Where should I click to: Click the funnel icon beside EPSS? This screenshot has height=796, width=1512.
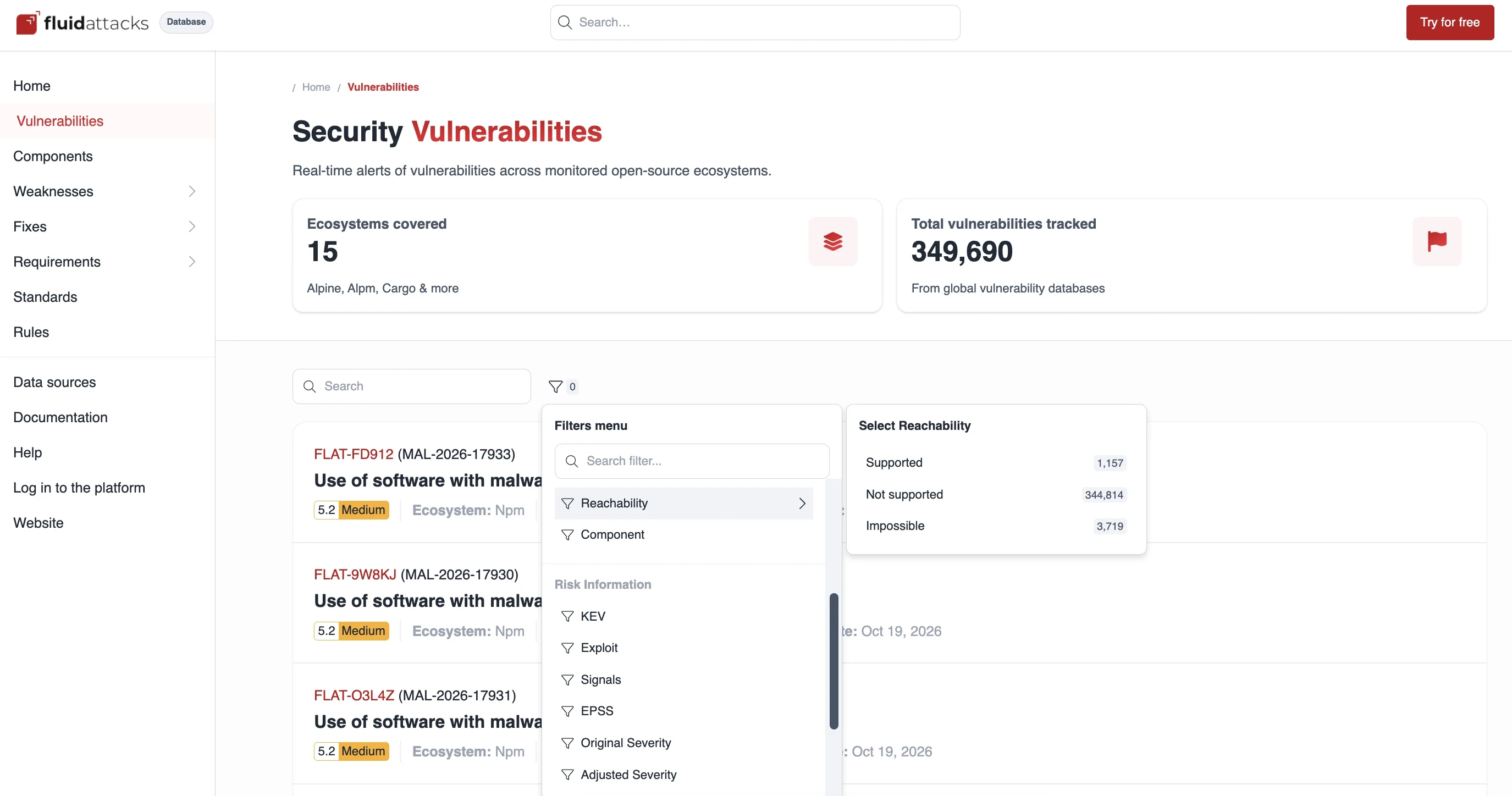tap(567, 711)
